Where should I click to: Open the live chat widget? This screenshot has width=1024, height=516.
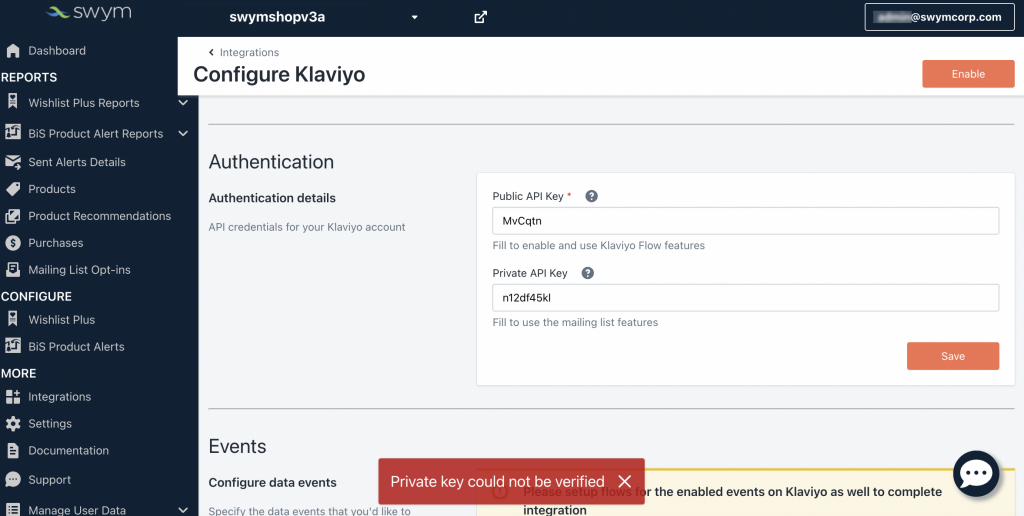(976, 474)
